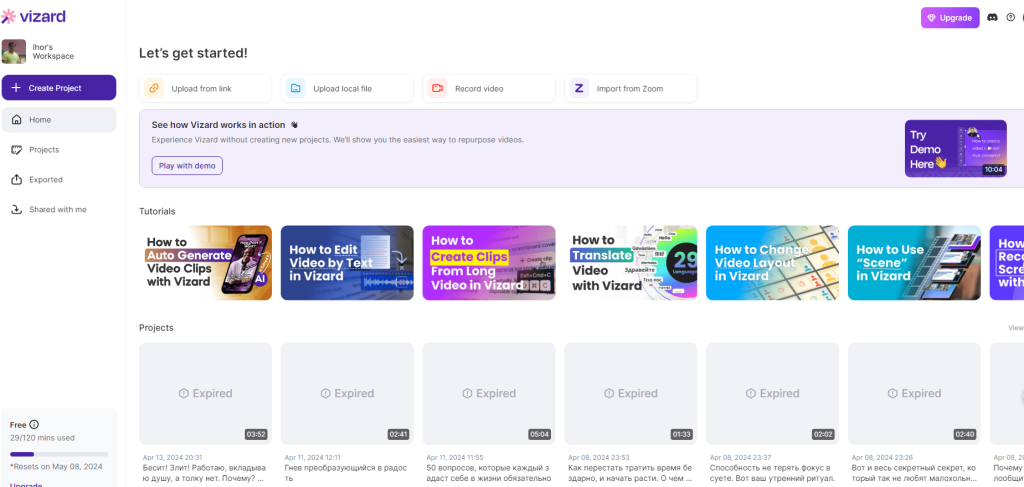Open the Discord icon
This screenshot has width=1024, height=487.
pos(993,18)
